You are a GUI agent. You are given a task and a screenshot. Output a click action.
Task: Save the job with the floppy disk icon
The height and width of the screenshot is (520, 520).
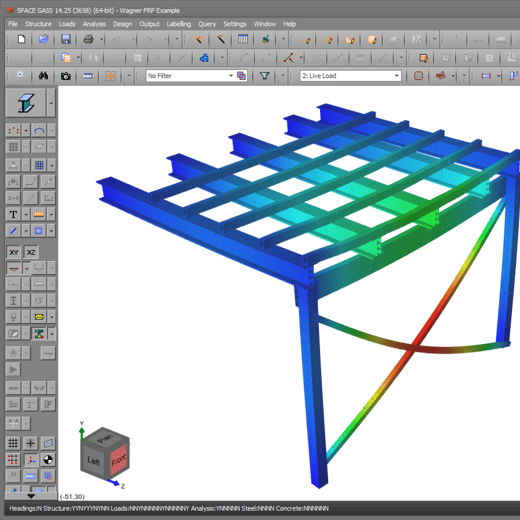(66, 39)
